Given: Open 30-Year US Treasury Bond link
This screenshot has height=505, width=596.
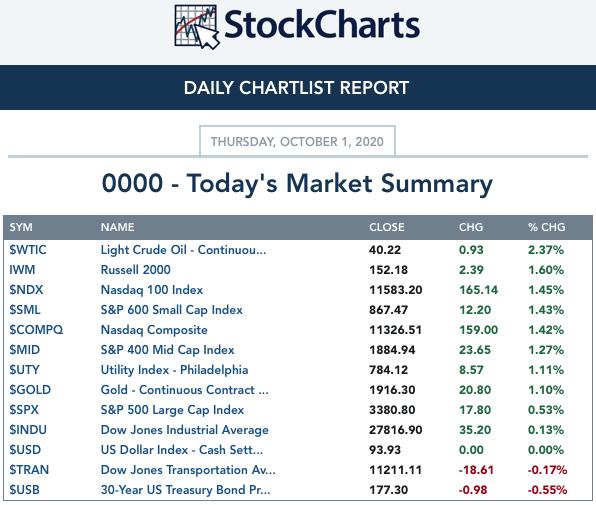Looking at the screenshot, I should tap(185, 490).
